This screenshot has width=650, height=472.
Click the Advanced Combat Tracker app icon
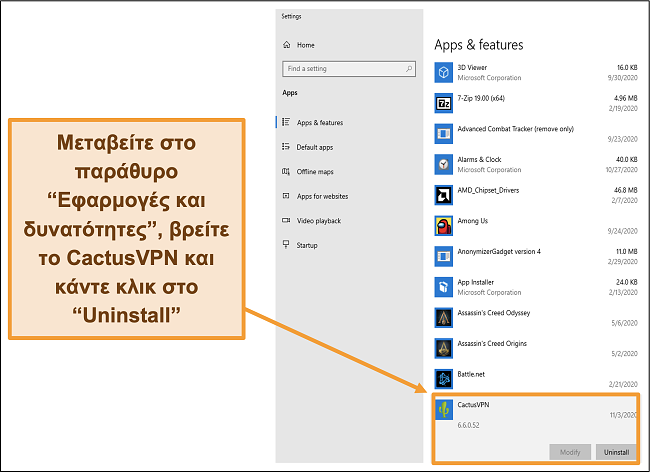[444, 133]
